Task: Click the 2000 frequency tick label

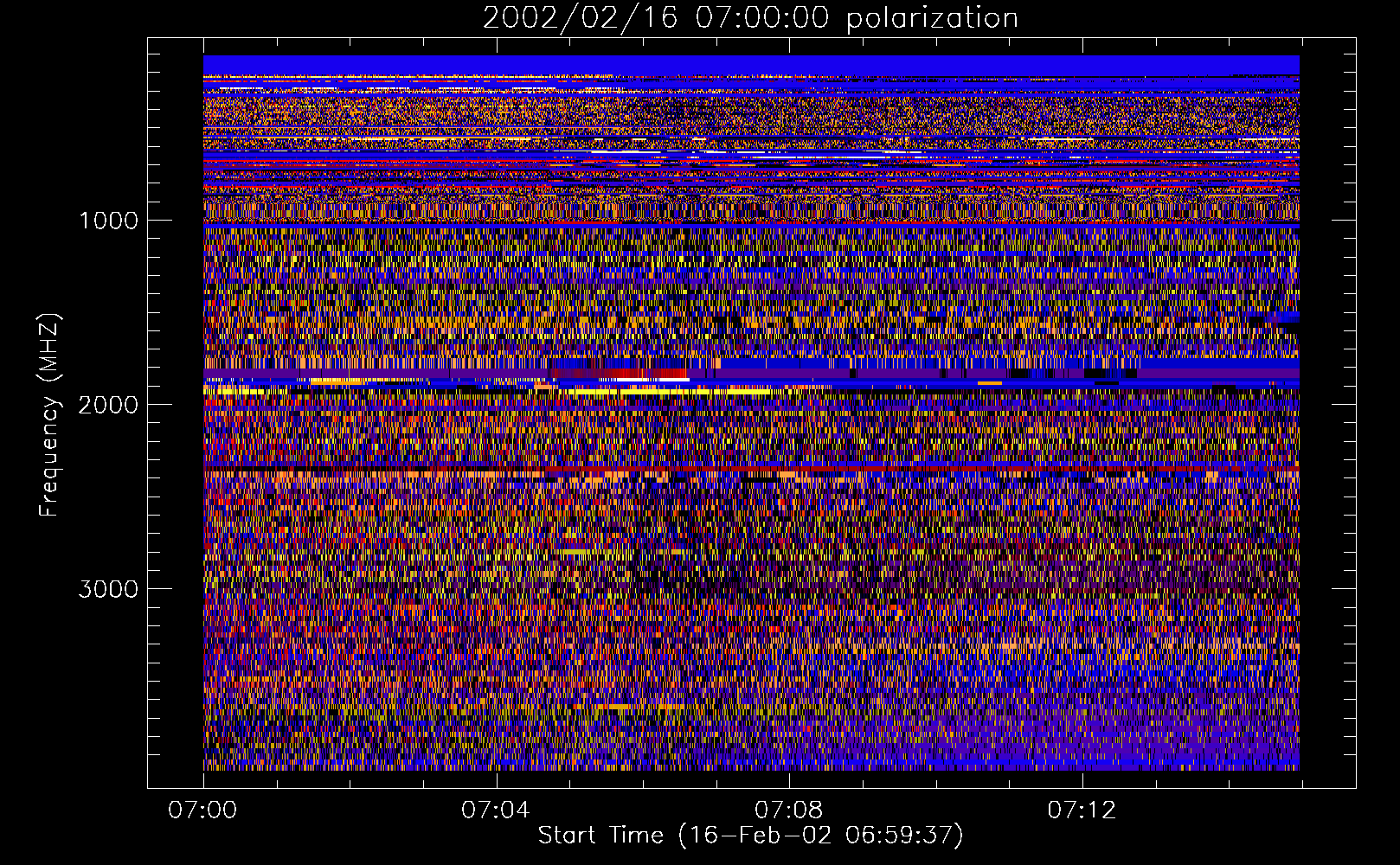Action: pos(108,405)
